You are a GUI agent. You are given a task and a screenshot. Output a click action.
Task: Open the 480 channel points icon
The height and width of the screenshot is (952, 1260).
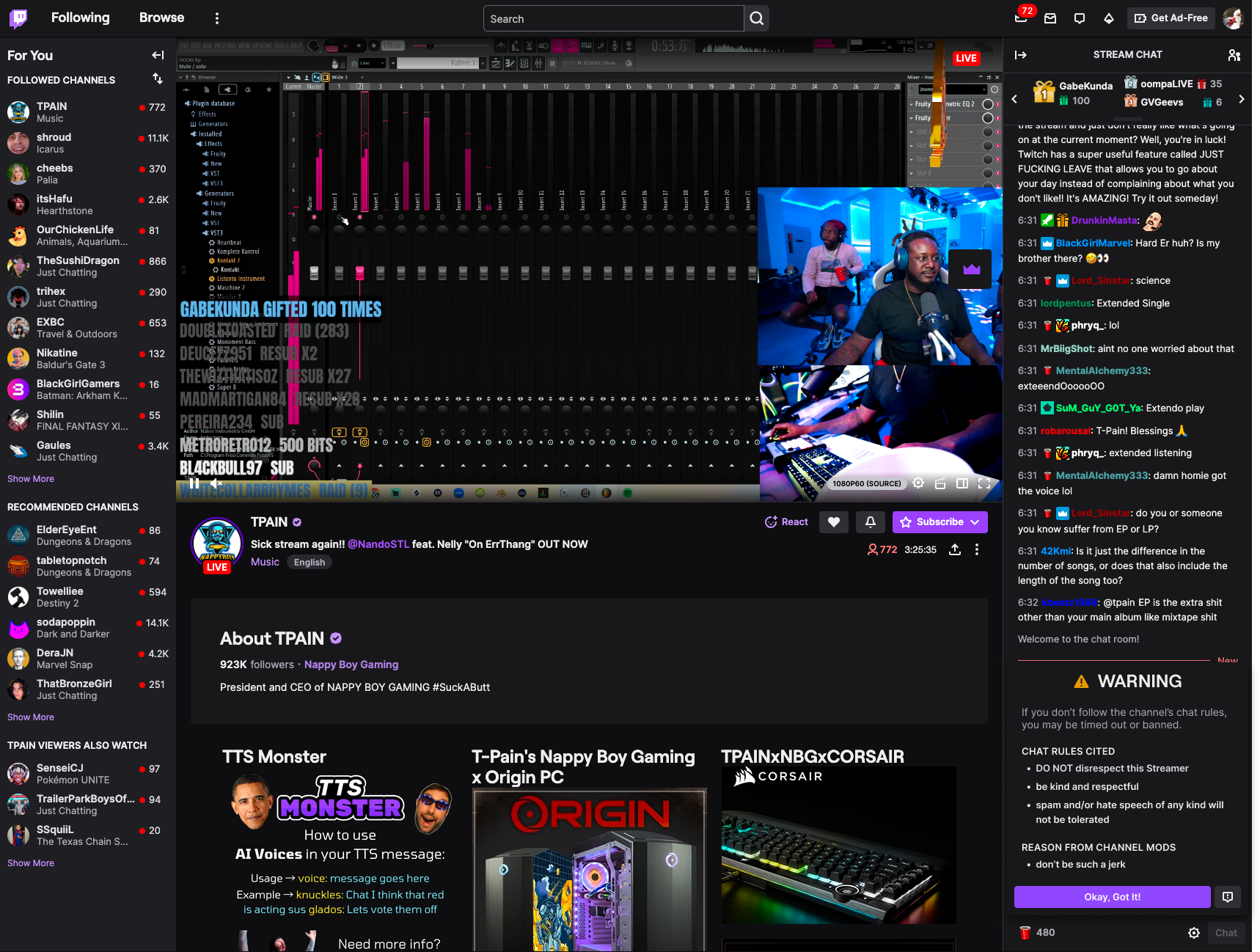click(x=1025, y=933)
